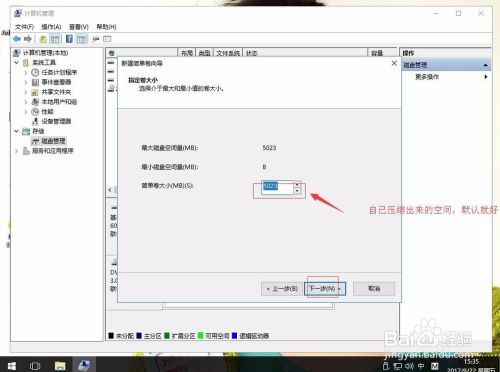Screen dimensions: 500x372
Task: Select the 计算机管理(本地) root node
Action: tap(45, 53)
